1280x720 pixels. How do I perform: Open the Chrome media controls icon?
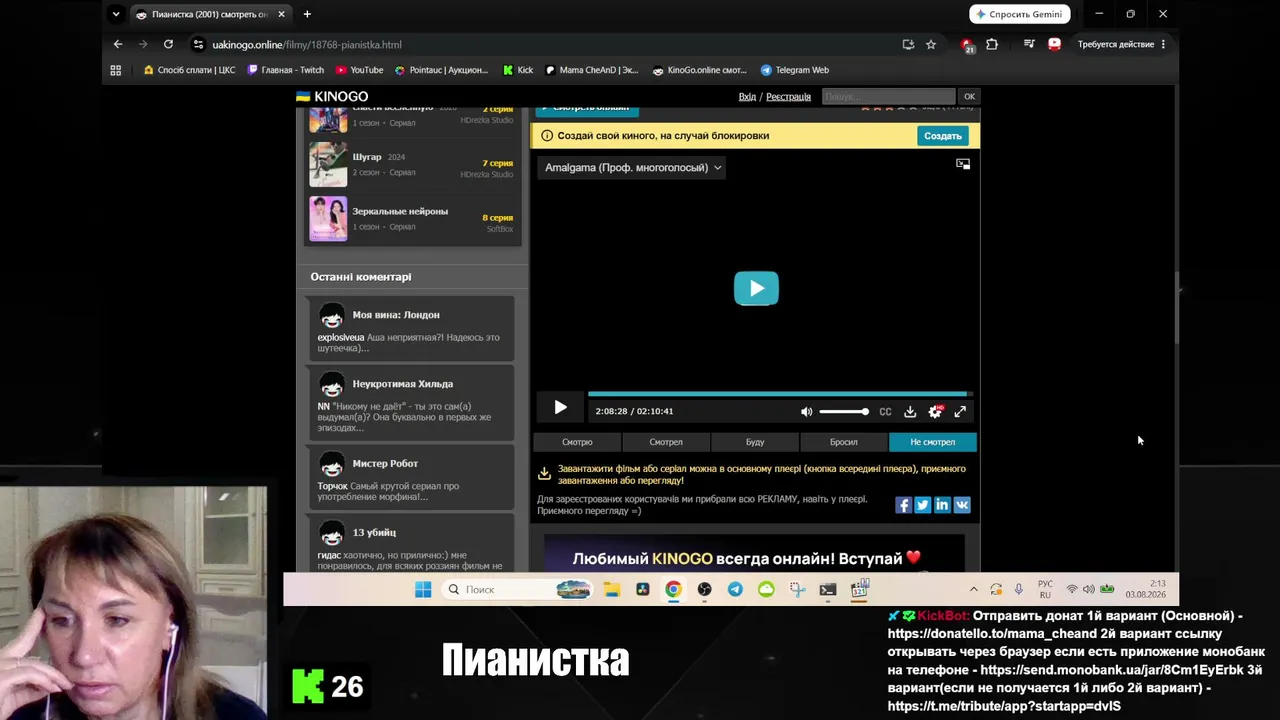coord(1029,44)
